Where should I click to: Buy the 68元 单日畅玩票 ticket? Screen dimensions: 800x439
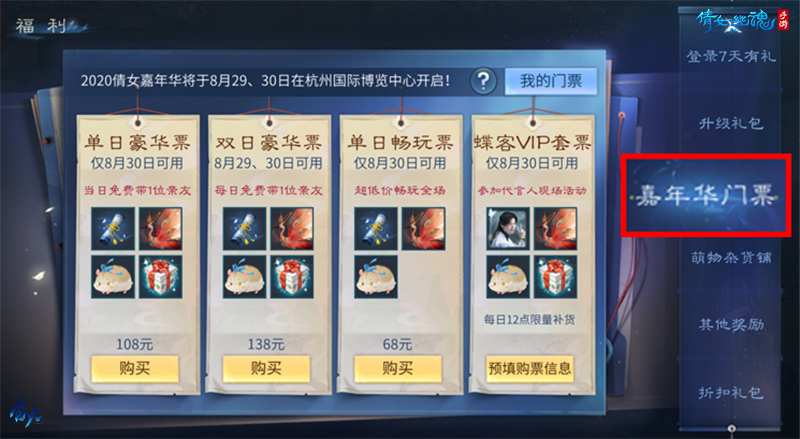397,369
